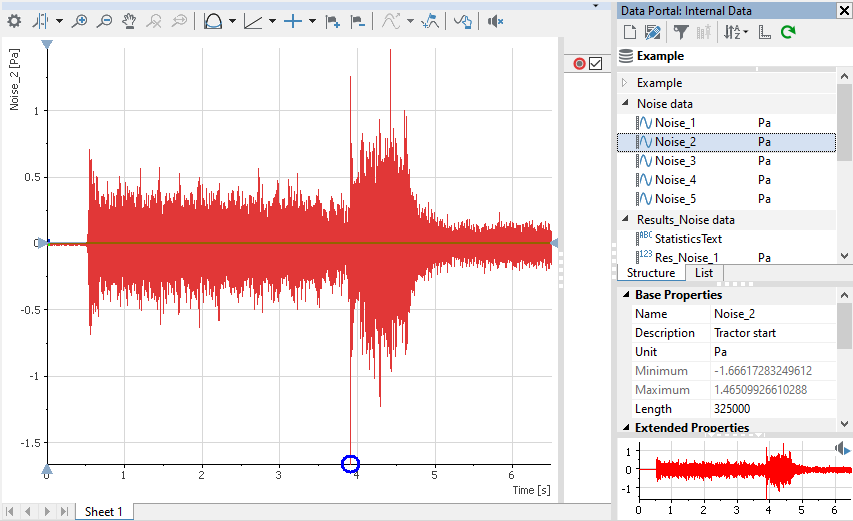Switch to the List tab

coord(703,273)
